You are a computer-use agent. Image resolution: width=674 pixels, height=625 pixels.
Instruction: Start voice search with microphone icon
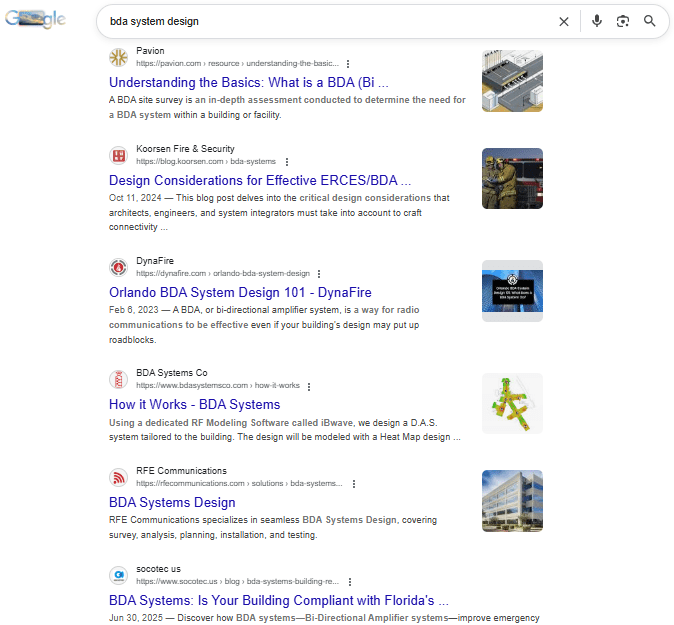[x=597, y=21]
